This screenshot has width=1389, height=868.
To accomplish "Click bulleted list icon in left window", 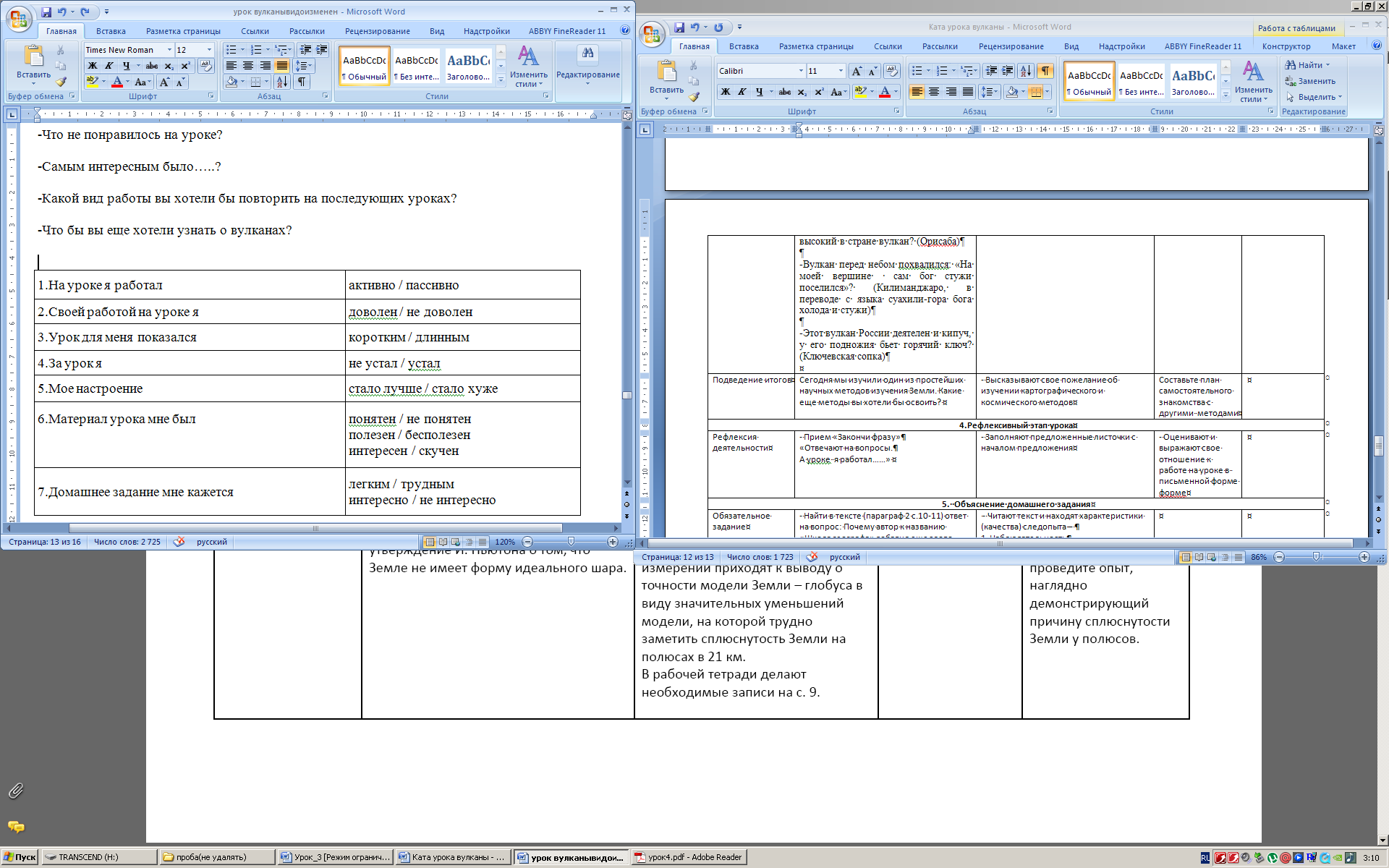I will point(231,50).
